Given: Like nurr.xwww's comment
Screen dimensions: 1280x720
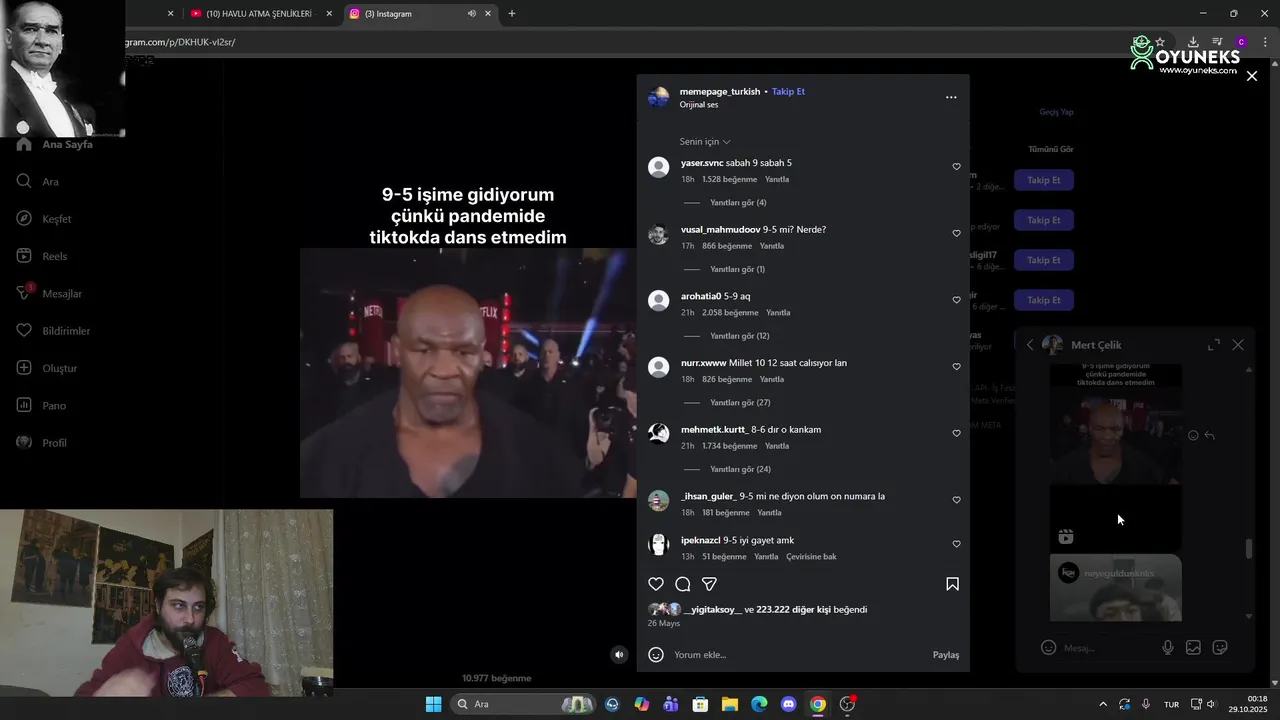Looking at the screenshot, I should click(x=956, y=367).
